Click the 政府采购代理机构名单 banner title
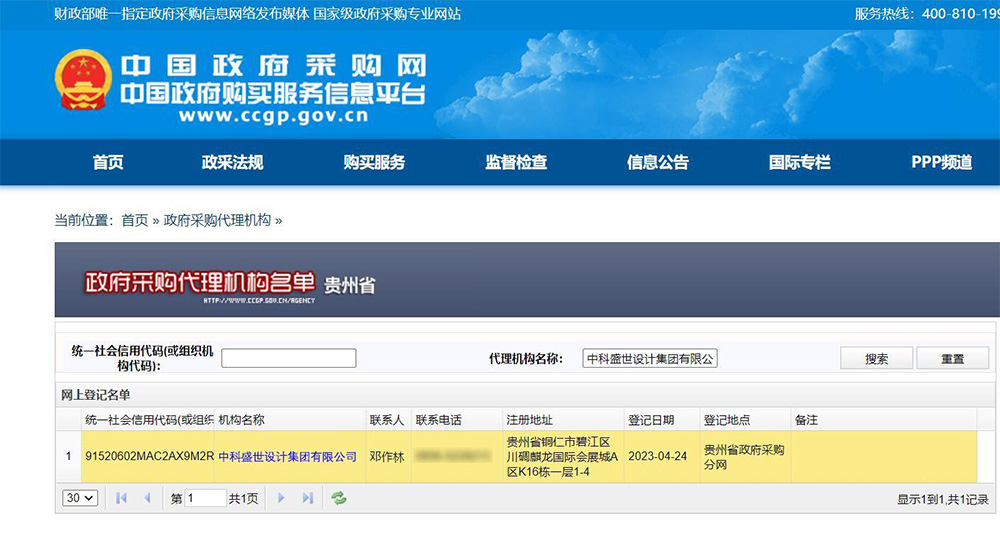Screen dimensions: 1000x536 [200, 283]
